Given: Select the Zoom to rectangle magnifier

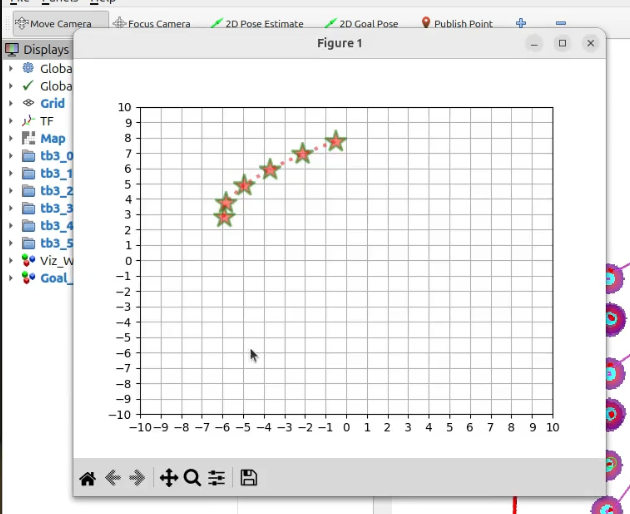Looking at the screenshot, I should [x=192, y=479].
